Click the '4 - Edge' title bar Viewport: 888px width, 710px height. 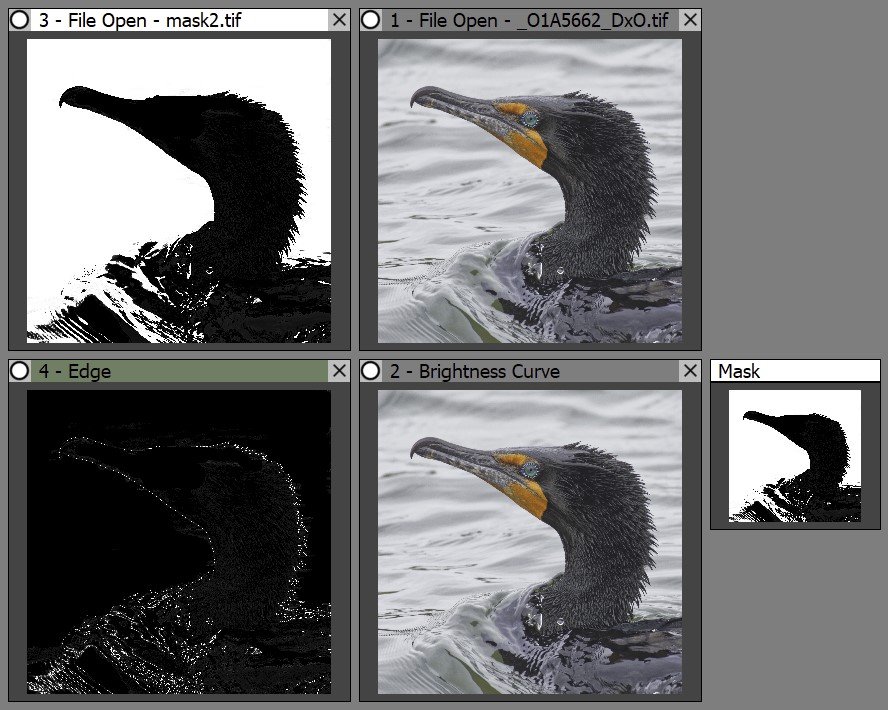tap(180, 371)
